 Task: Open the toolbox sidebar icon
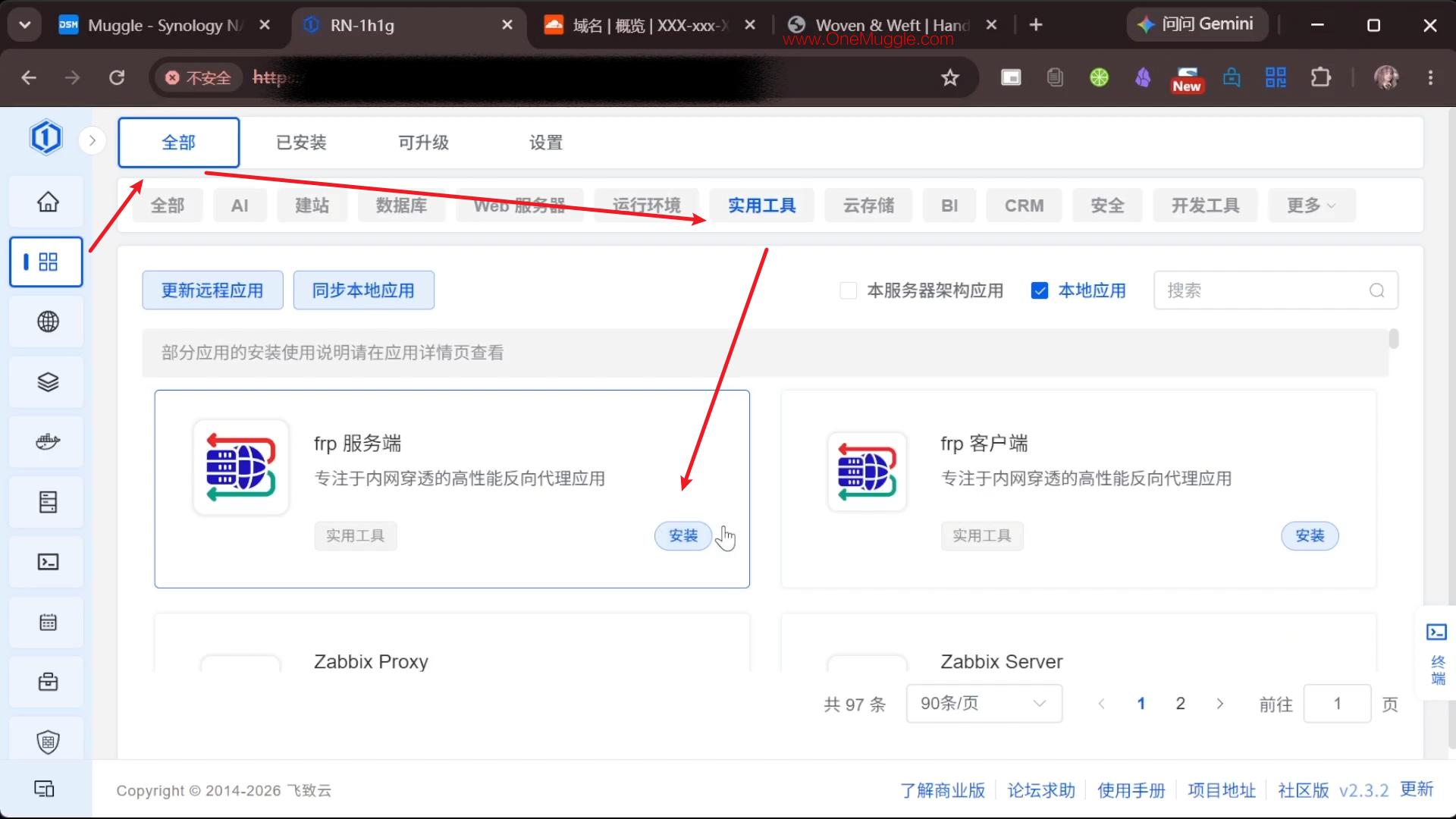coord(48,682)
